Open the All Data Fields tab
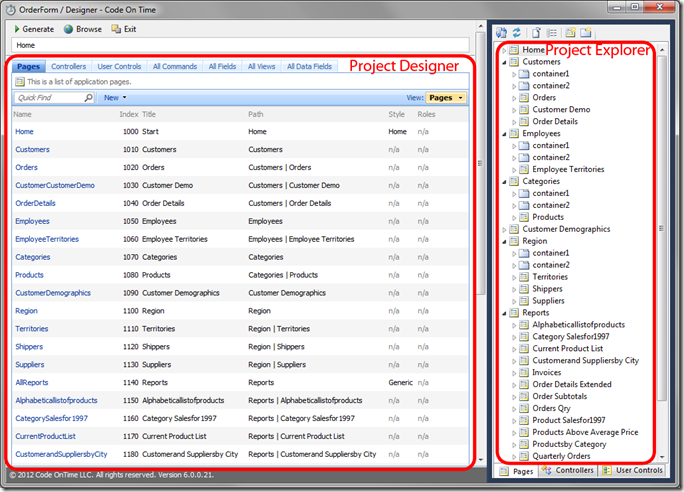Viewport: 684px width, 492px height. 309,67
